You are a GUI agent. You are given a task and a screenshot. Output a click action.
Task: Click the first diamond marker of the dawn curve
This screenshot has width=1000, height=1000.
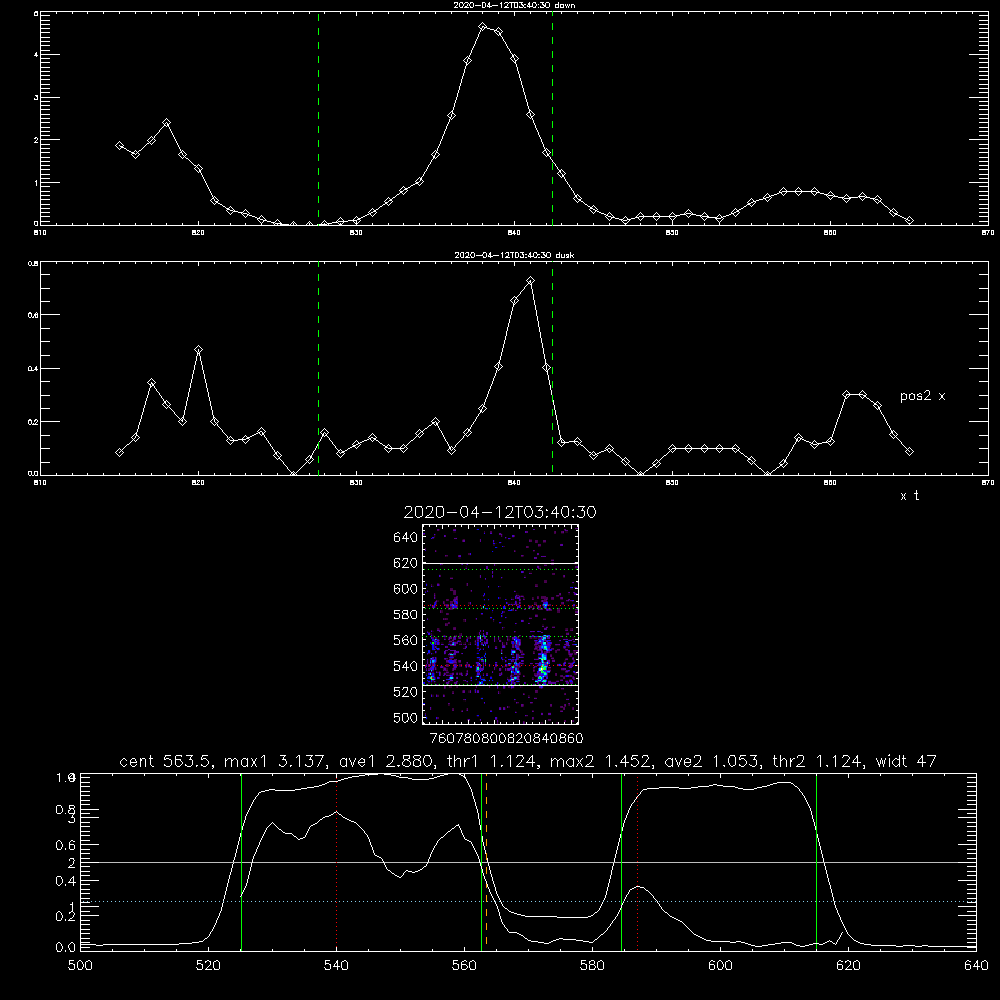click(x=119, y=145)
